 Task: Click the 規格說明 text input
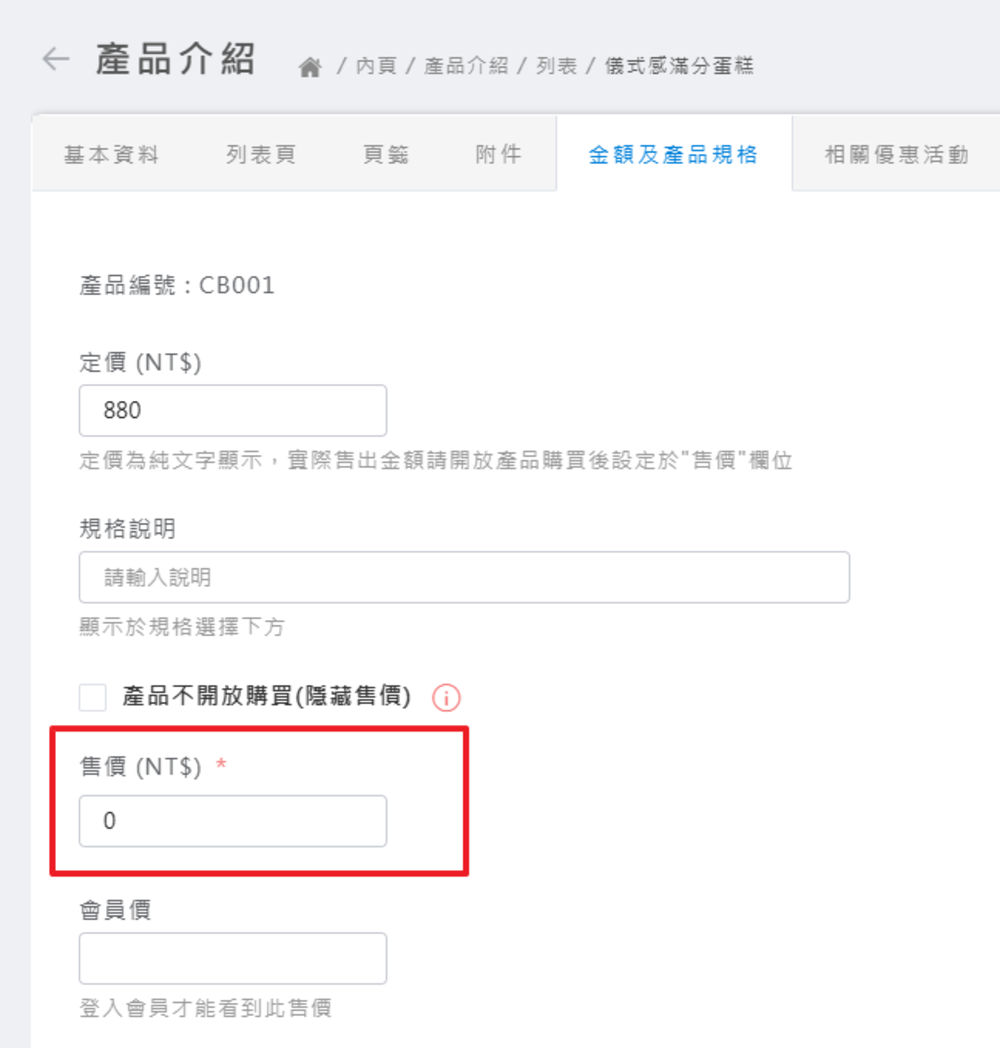464,577
